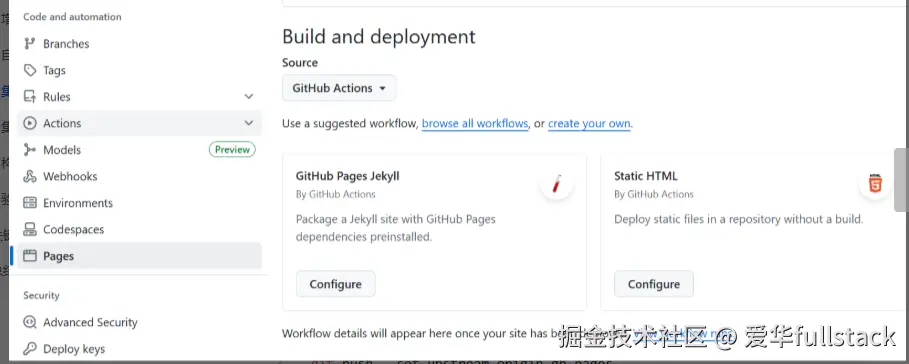Select the Pages menu item
This screenshot has height=364, width=909.
point(139,256)
